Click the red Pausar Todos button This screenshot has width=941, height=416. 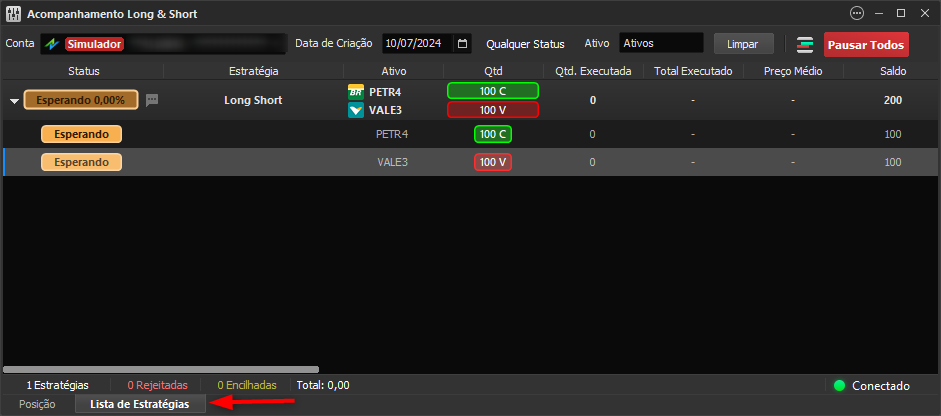[x=866, y=44]
